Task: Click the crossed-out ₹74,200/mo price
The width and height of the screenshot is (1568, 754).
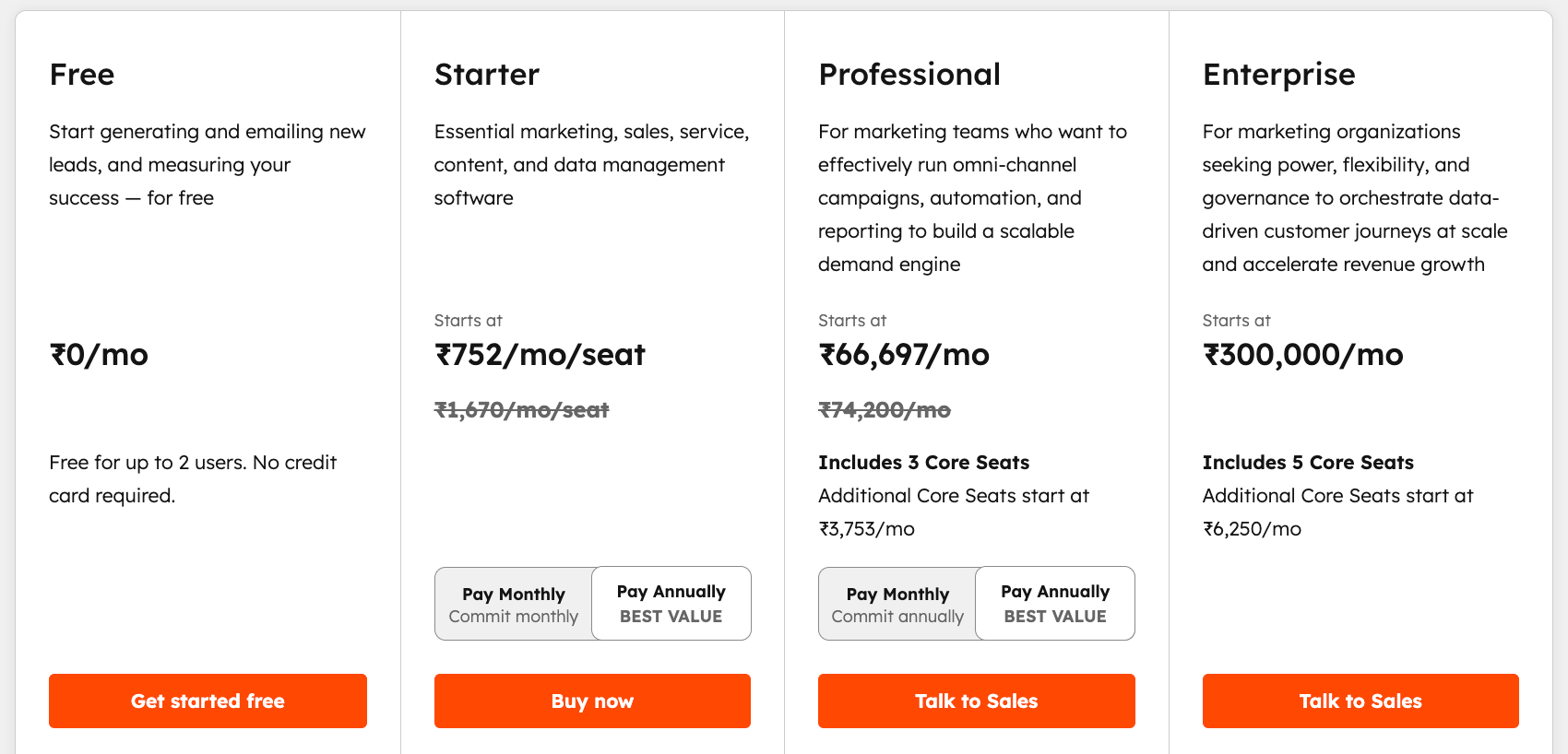Action: 884,410
